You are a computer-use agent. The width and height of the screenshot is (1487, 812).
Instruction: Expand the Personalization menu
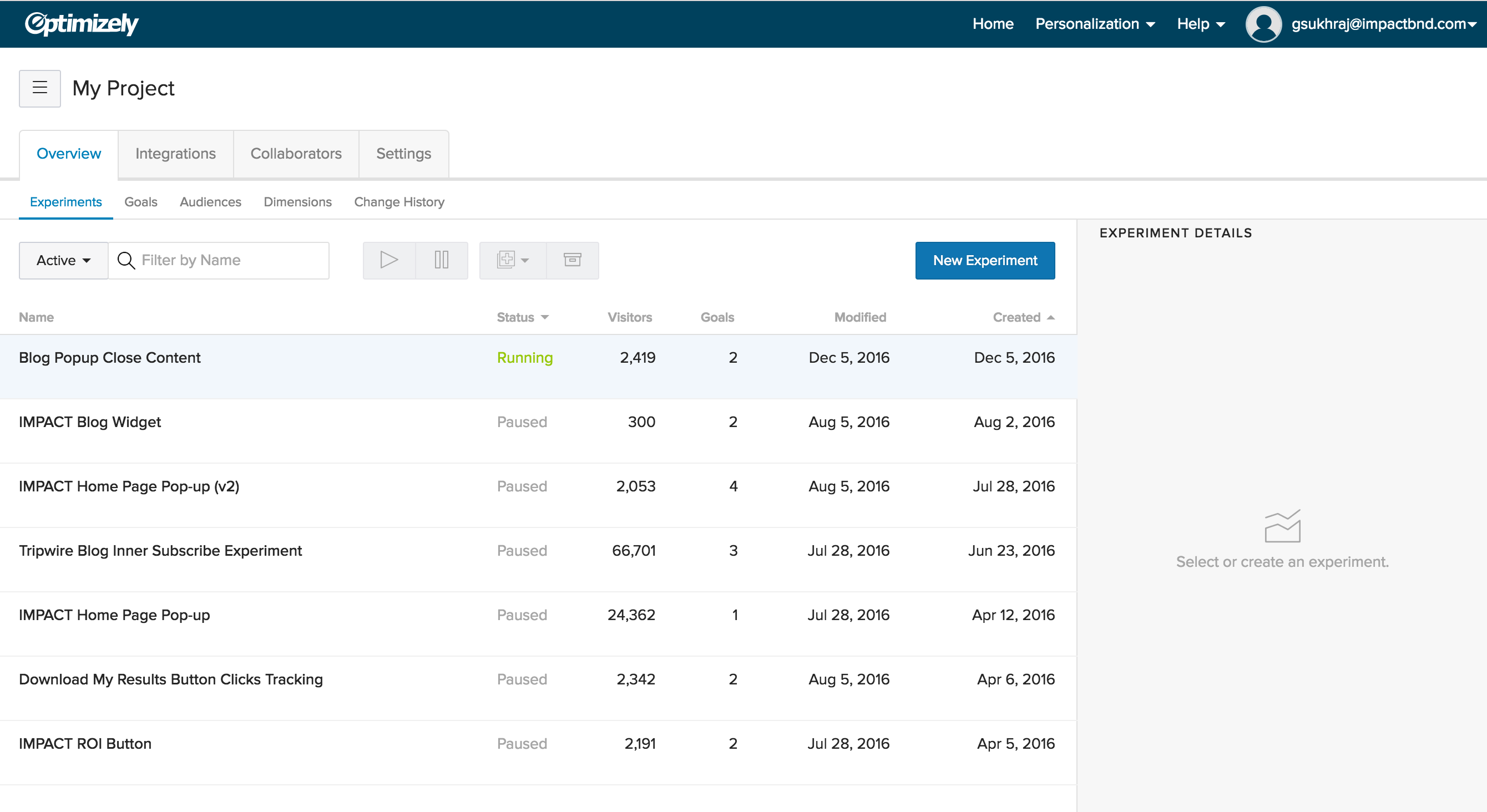[x=1095, y=24]
